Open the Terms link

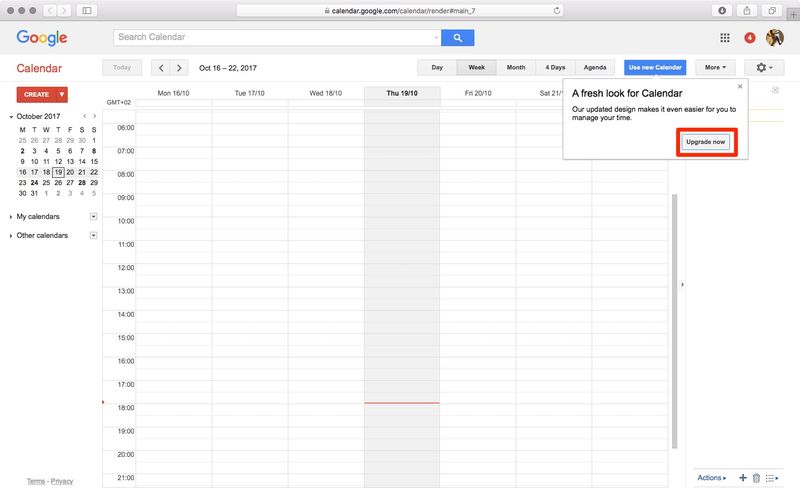[36, 481]
